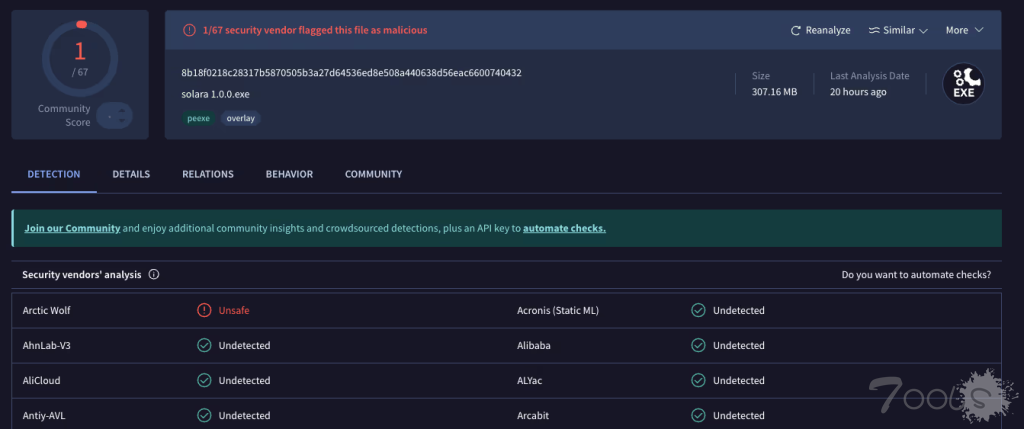Open the Relations tab
Screen dimensions: 1024x429
click(x=208, y=174)
